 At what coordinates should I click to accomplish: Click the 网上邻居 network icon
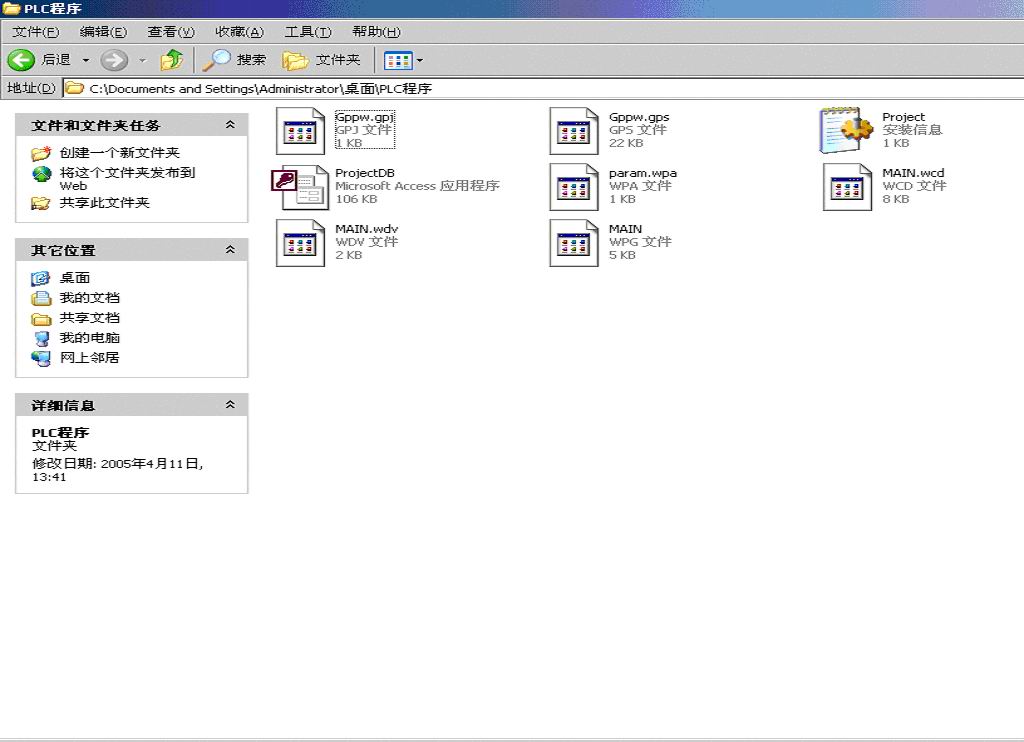point(41,359)
